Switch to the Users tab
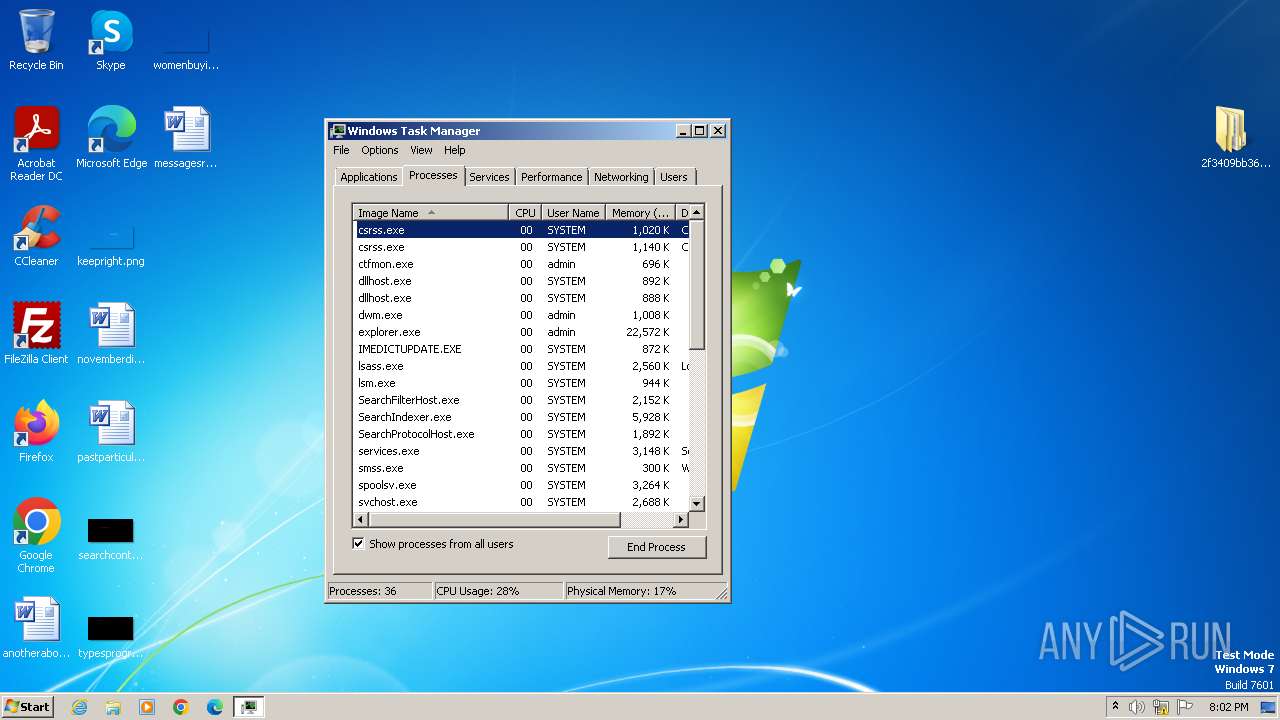The width and height of the screenshot is (1280, 720). click(x=674, y=177)
